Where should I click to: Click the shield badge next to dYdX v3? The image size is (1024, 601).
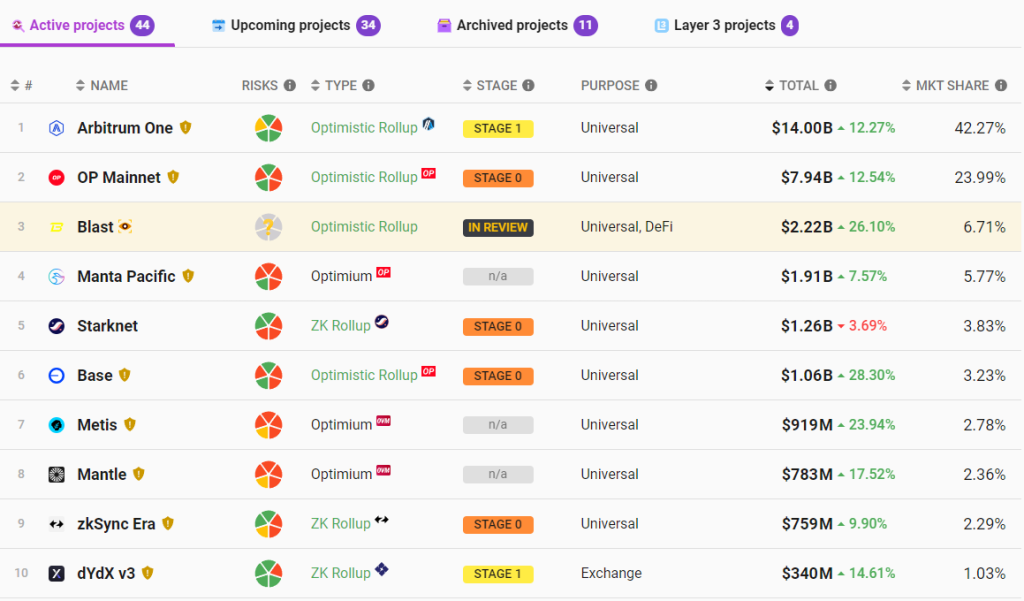pyautogui.click(x=148, y=573)
